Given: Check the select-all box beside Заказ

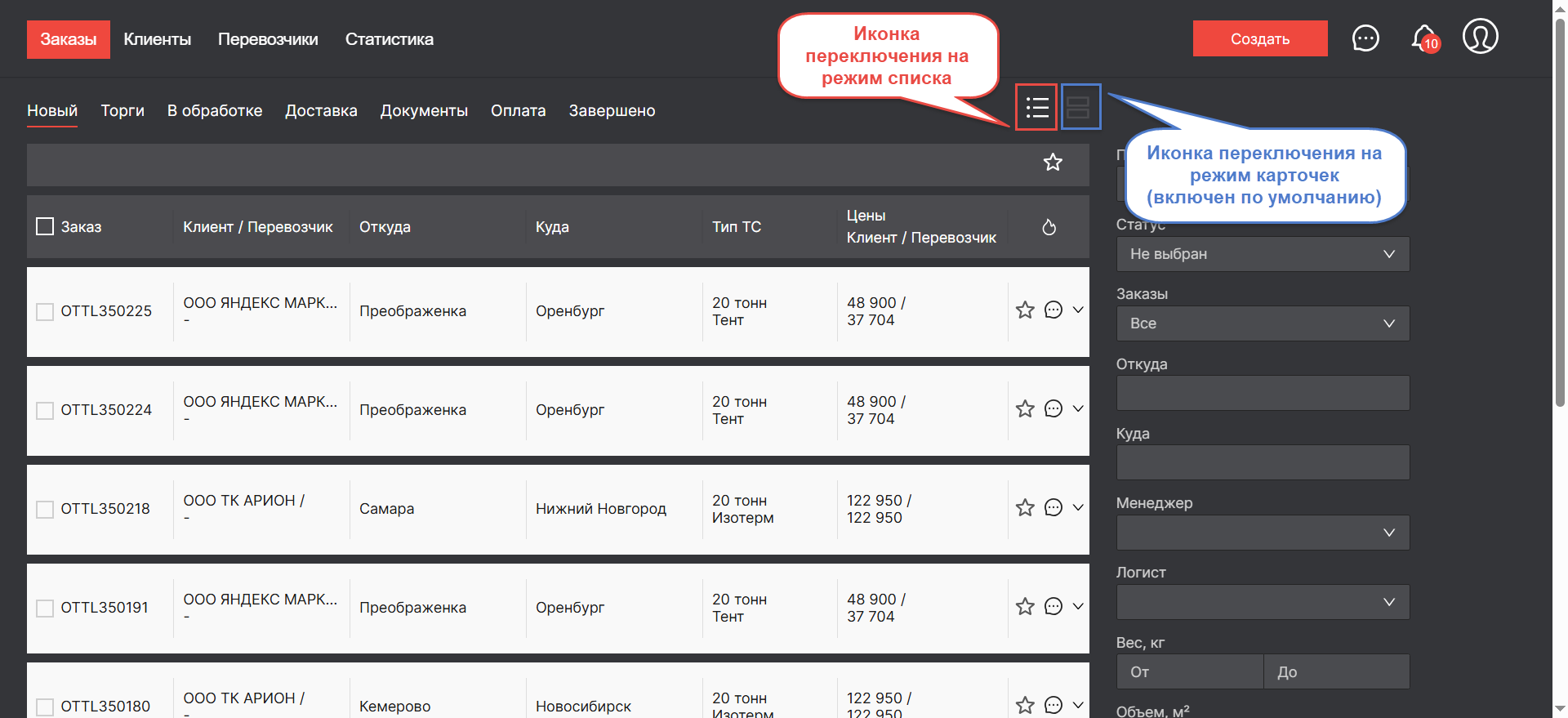Looking at the screenshot, I should tap(45, 226).
